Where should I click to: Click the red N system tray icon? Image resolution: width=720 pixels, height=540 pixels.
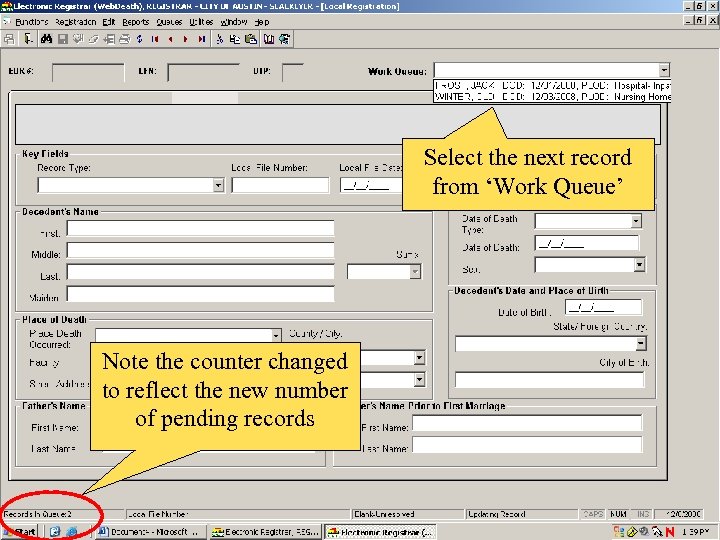(x=670, y=532)
